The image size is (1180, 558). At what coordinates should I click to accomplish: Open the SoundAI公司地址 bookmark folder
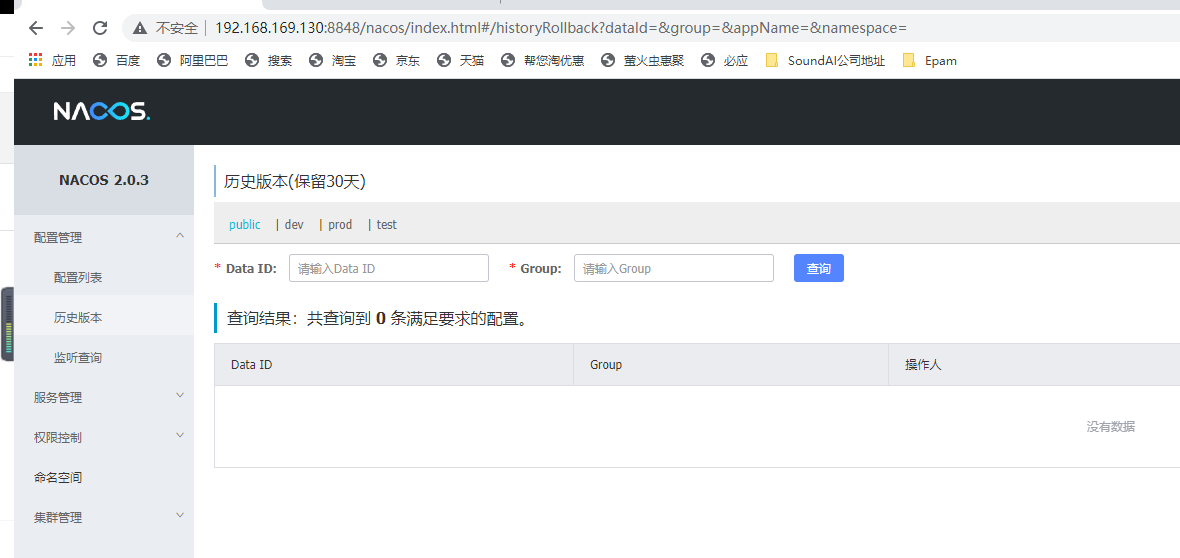tap(825, 61)
